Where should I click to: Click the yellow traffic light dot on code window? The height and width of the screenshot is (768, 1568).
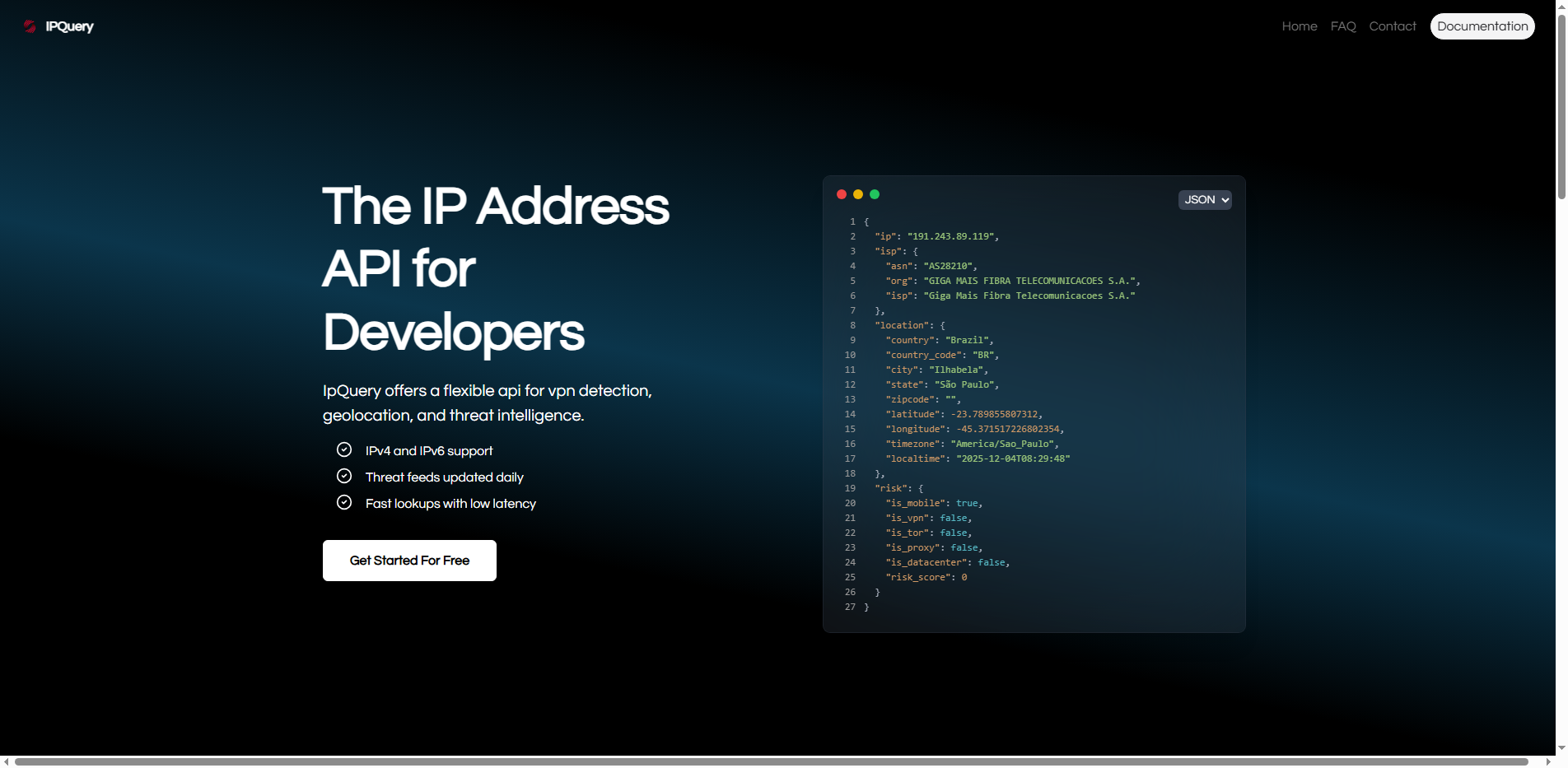[858, 194]
